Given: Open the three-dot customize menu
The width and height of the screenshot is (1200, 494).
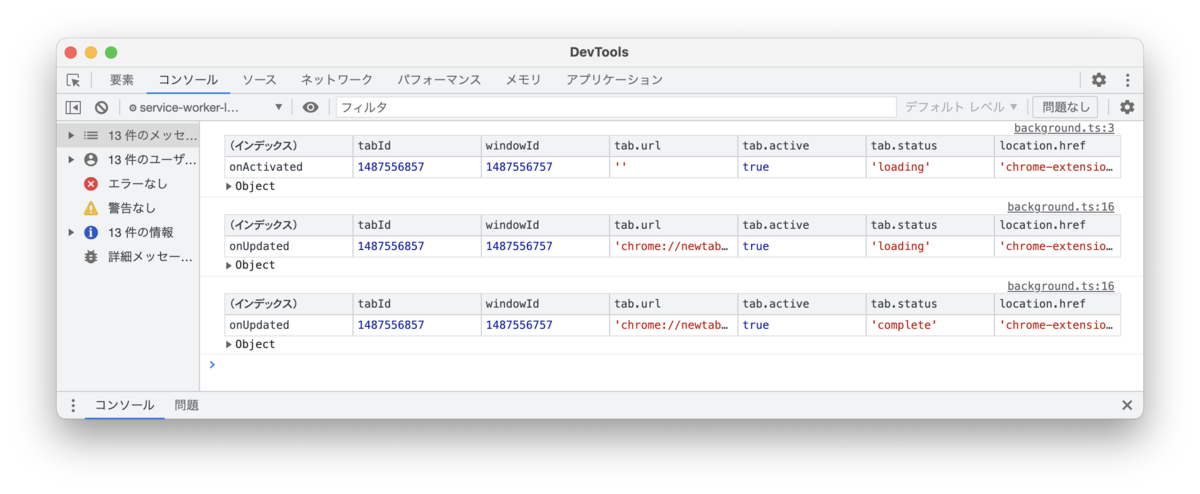Looking at the screenshot, I should (x=1127, y=80).
